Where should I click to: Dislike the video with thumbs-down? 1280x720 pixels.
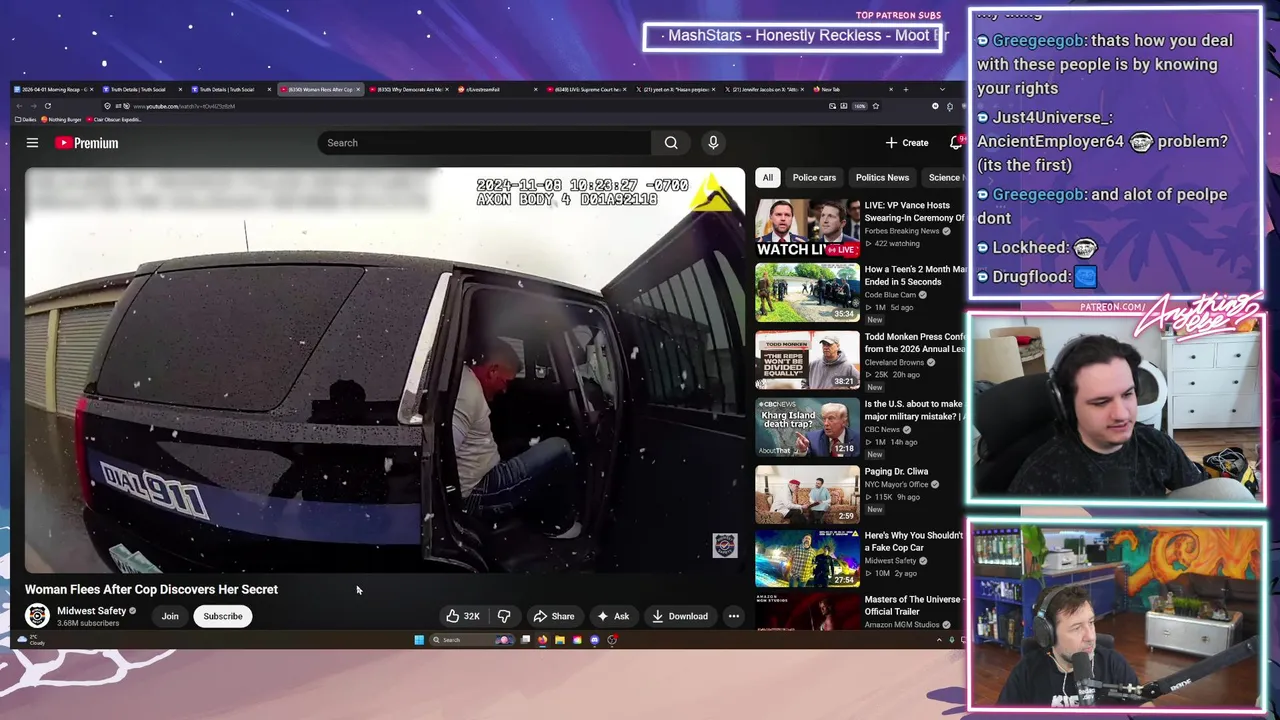(x=504, y=616)
